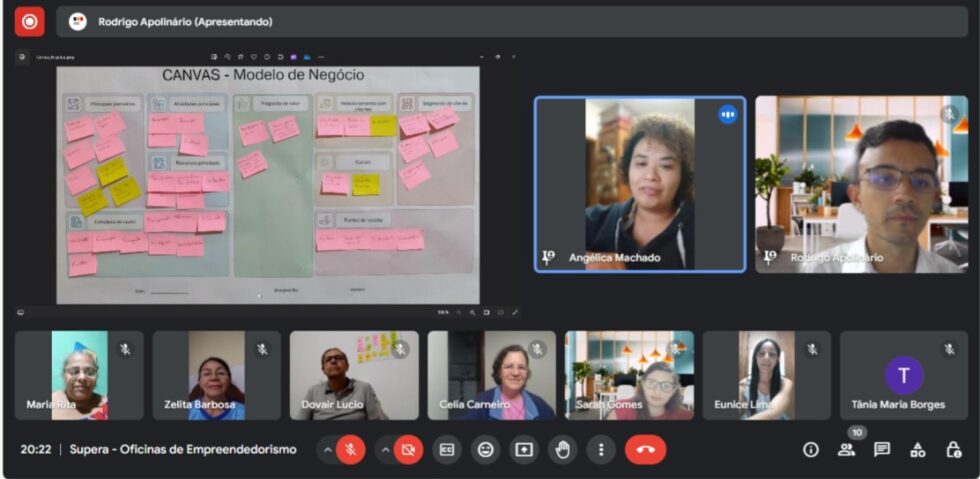
Task: Click Rodrigo Apolinário's muted mic icon
Action: [x=949, y=114]
